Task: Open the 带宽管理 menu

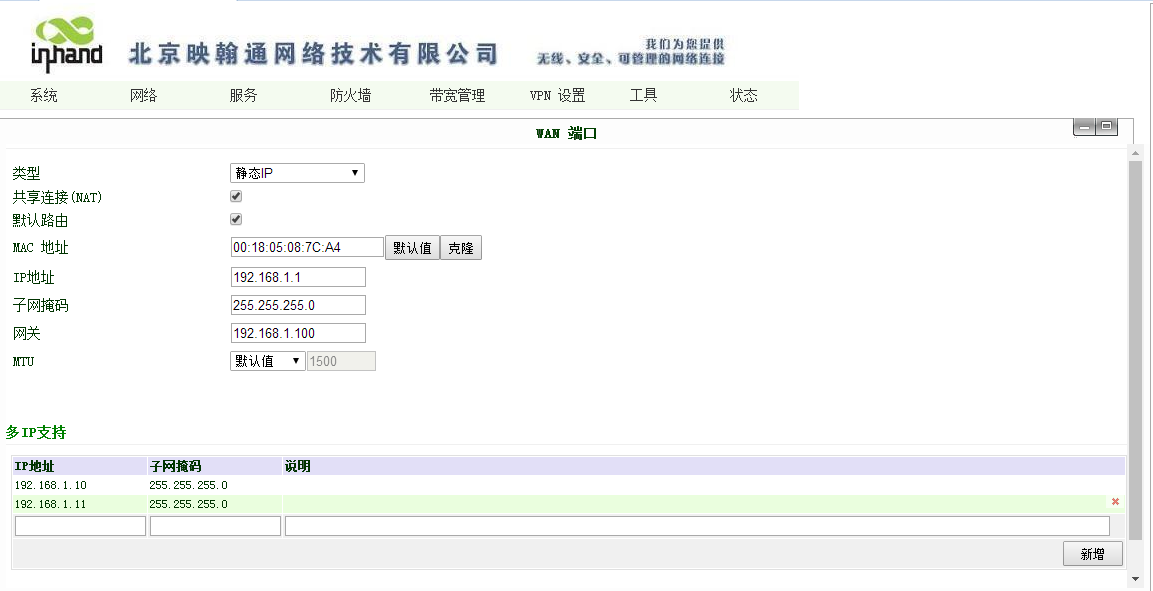Action: 457,96
